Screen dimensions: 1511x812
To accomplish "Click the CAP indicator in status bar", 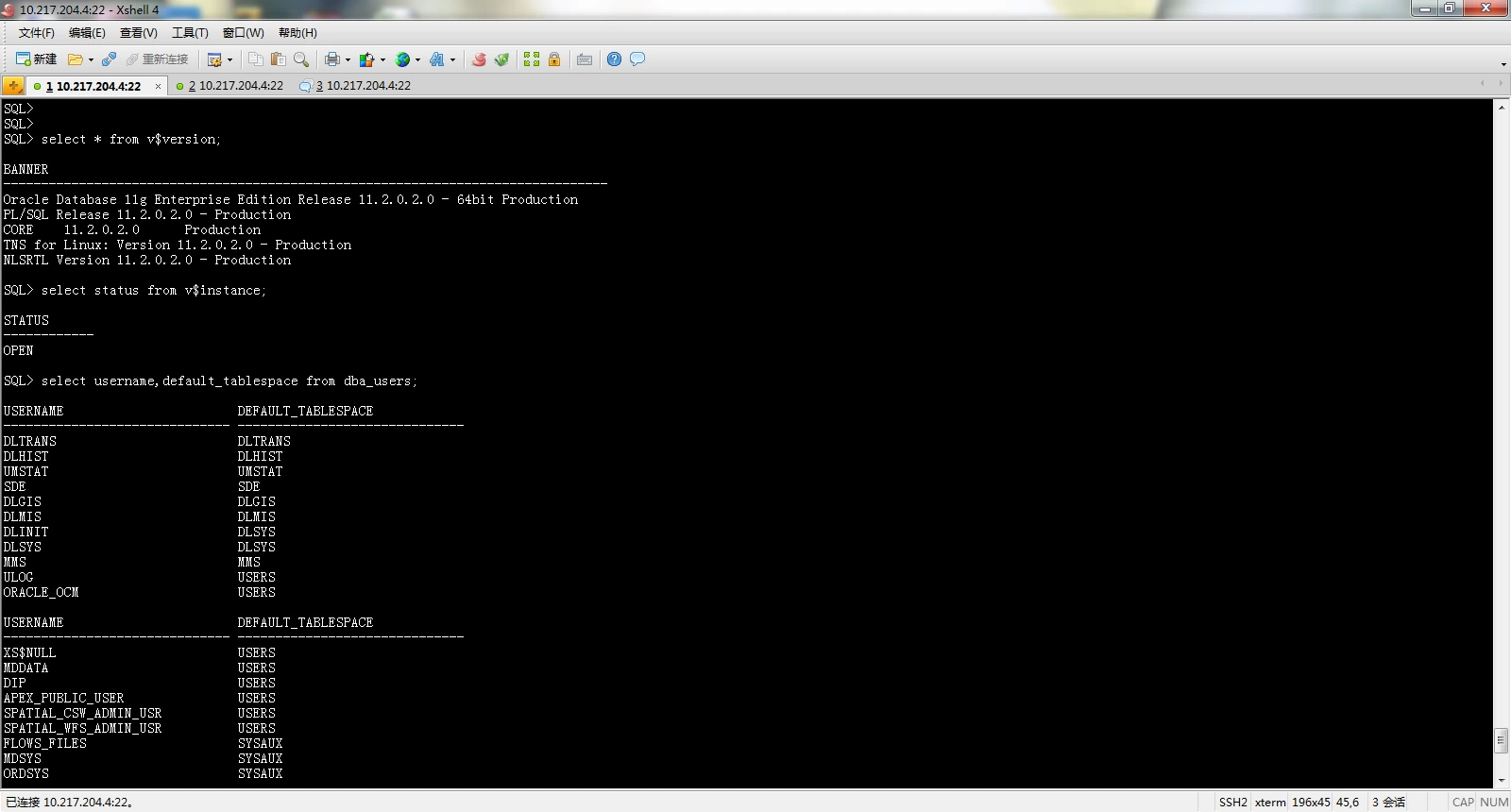I will point(1463,803).
